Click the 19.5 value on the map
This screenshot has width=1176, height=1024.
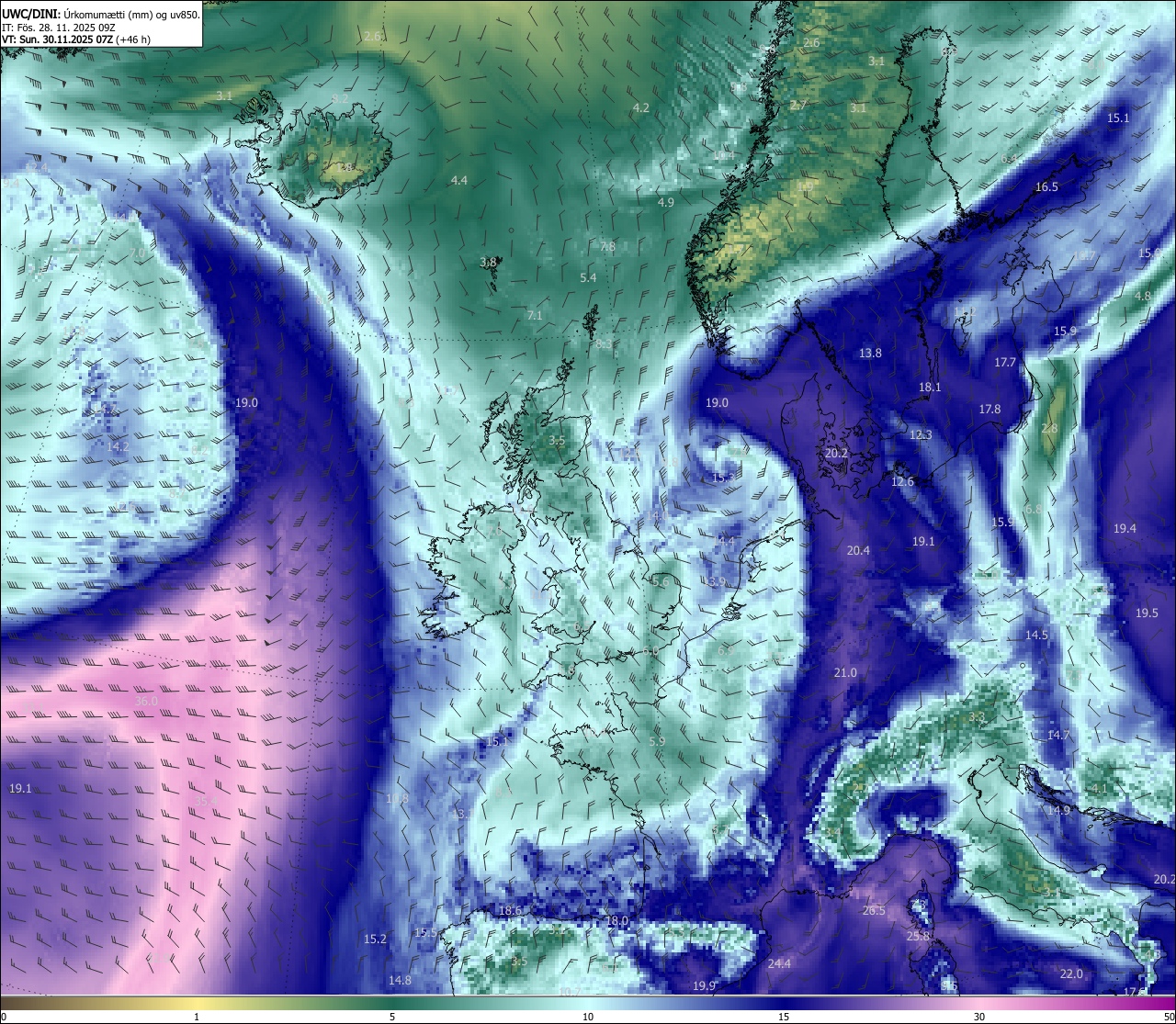1147,613
